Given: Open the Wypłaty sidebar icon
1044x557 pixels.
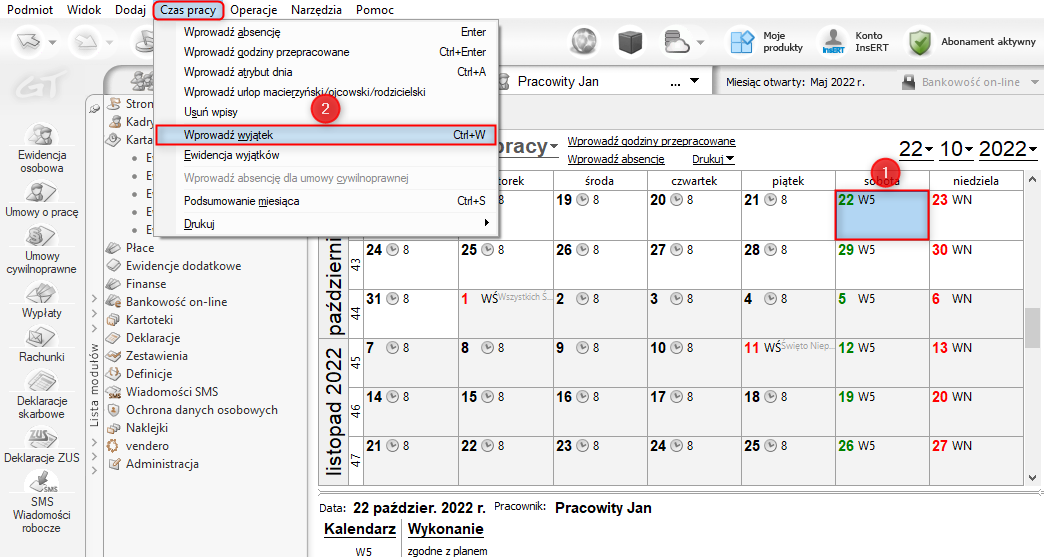Looking at the screenshot, I should tap(42, 293).
